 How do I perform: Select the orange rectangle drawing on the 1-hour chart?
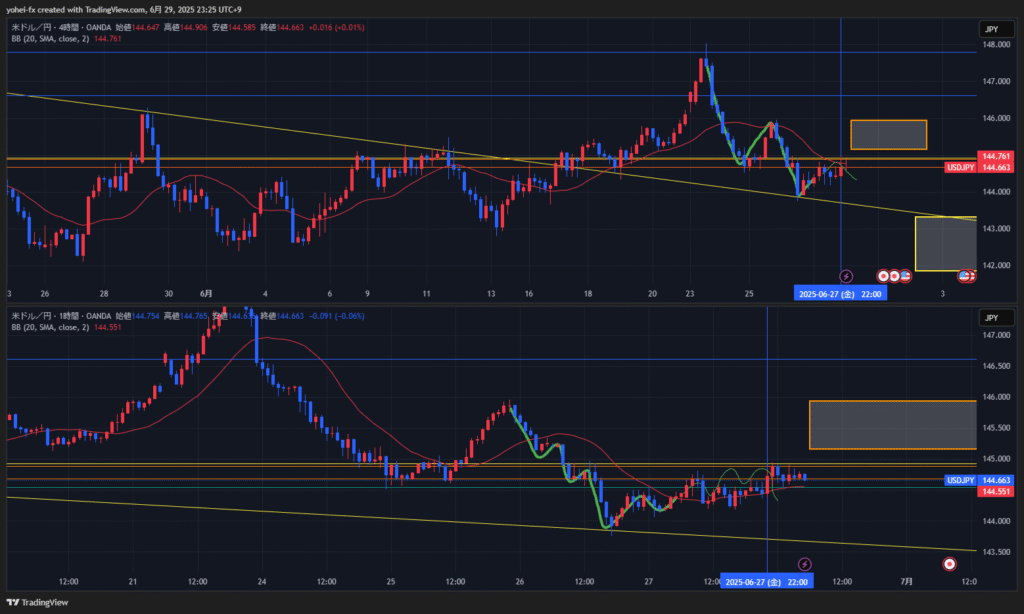point(893,425)
